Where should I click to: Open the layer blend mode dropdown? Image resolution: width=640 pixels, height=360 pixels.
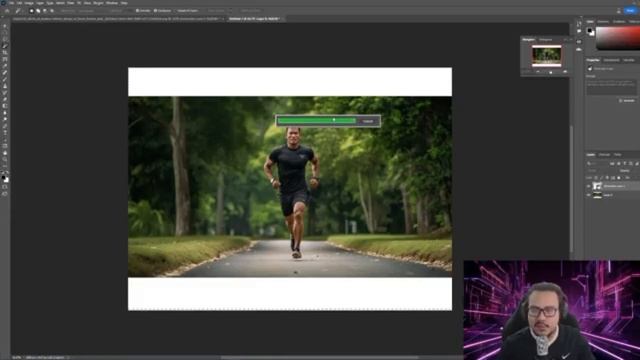pos(599,171)
